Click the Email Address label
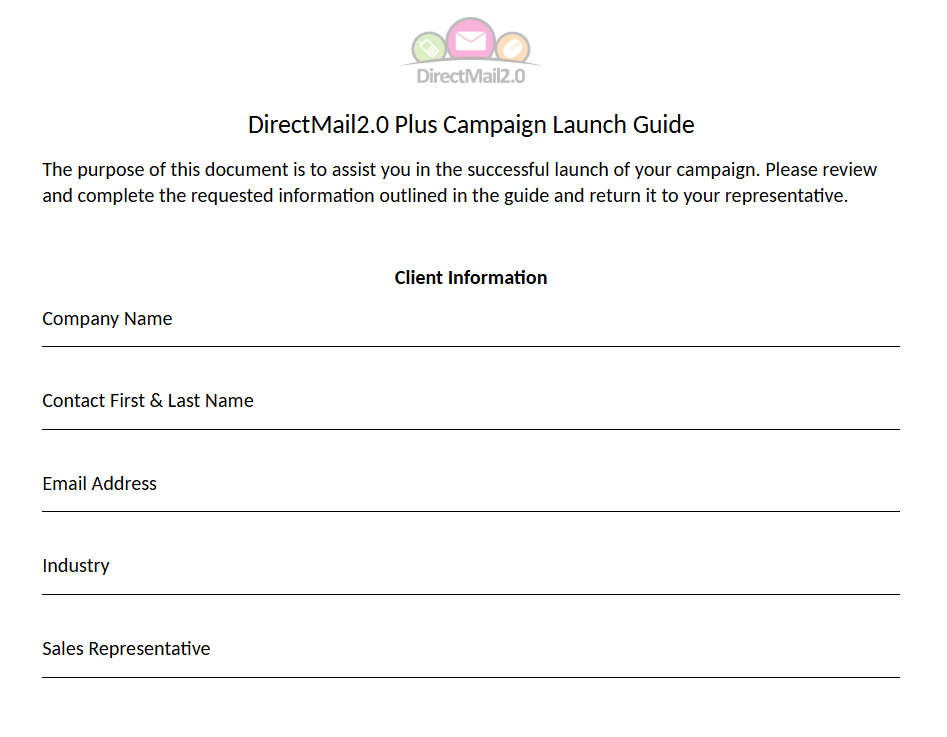This screenshot has height=737, width=947. 99,483
